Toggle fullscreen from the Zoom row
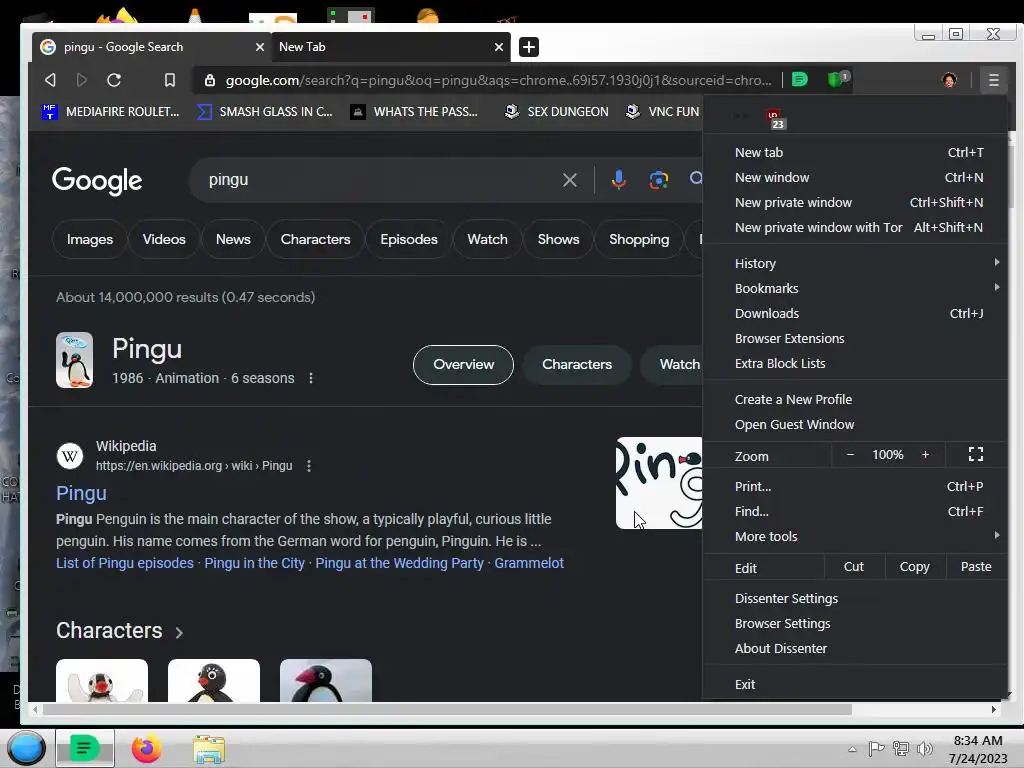The image size is (1024, 768). [x=975, y=455]
